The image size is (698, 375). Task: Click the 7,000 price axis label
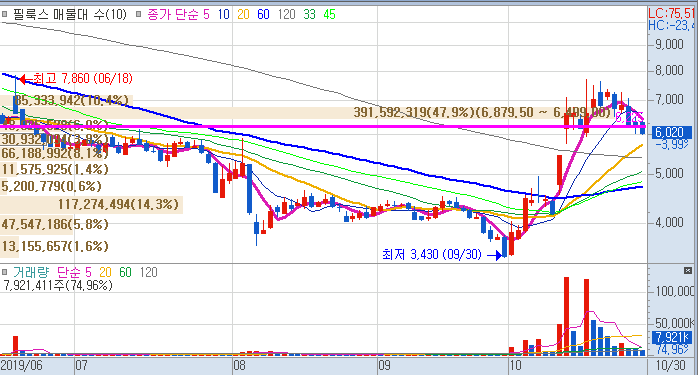[x=669, y=99]
